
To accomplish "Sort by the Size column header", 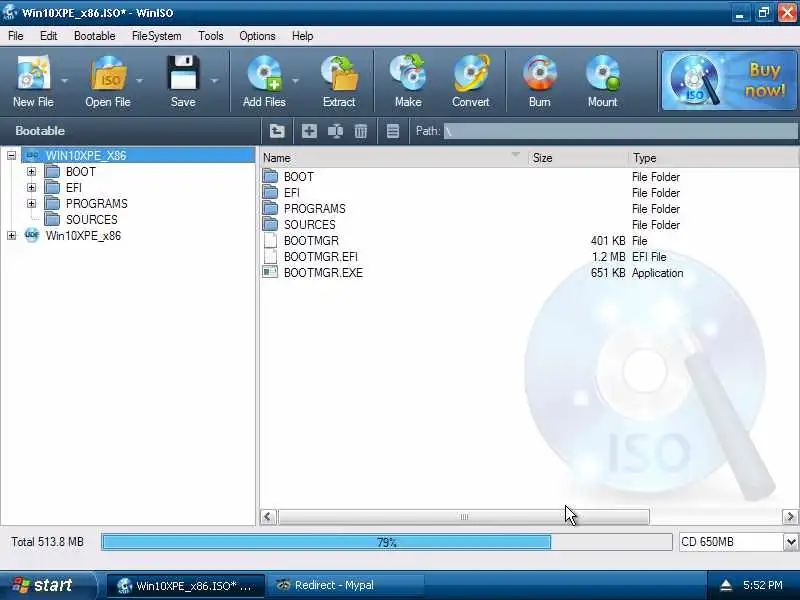I will [x=577, y=158].
